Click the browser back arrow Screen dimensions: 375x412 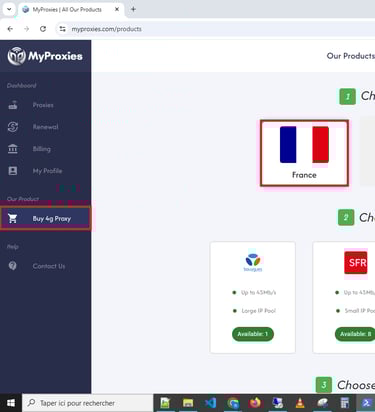coord(10,29)
